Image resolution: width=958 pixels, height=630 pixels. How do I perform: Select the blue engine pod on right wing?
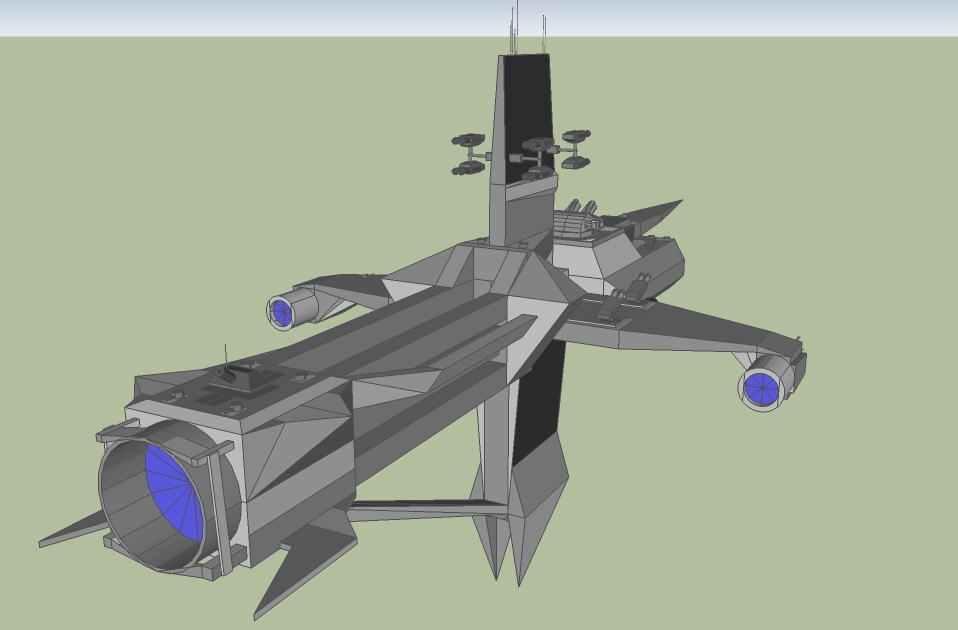click(760, 388)
